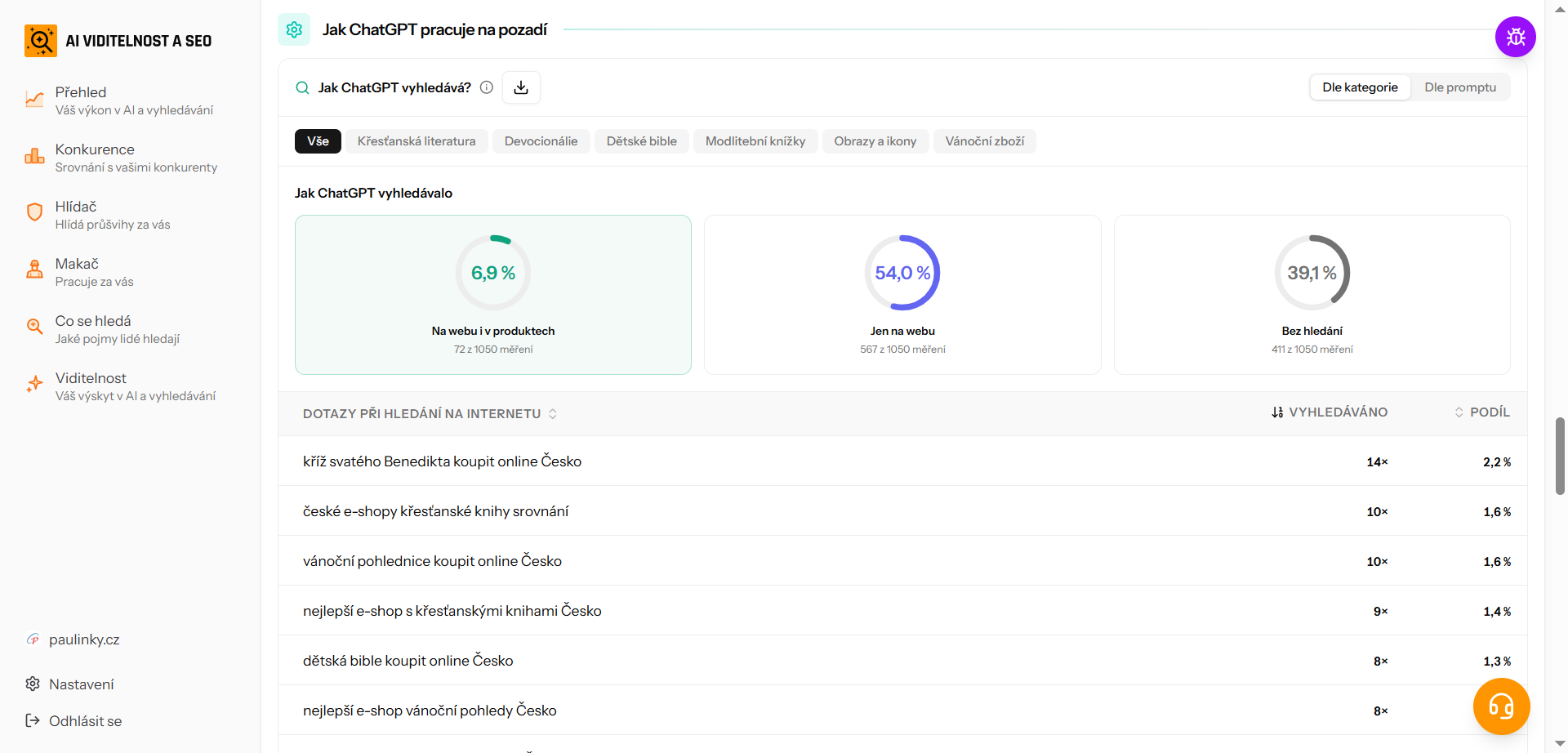The width and height of the screenshot is (1568, 753).
Task: Click the Přehled chart icon in sidebar
Action: click(34, 100)
